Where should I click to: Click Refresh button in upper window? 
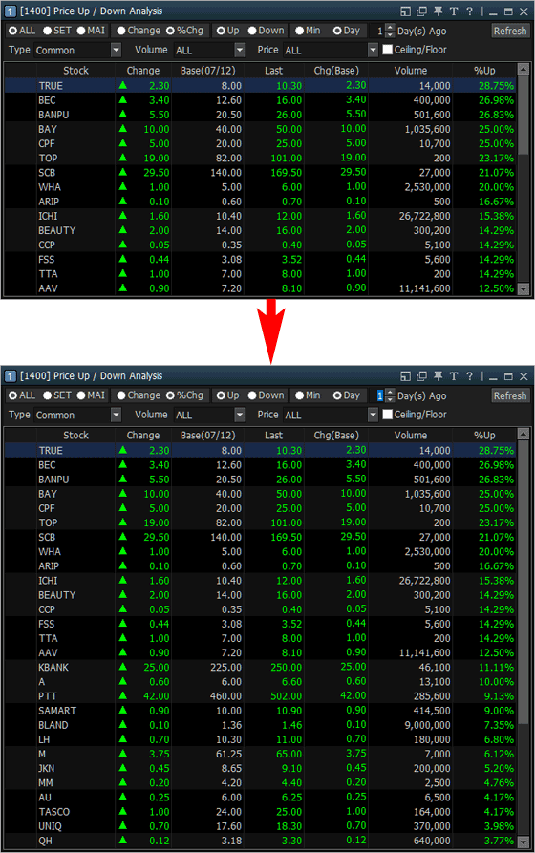click(510, 31)
